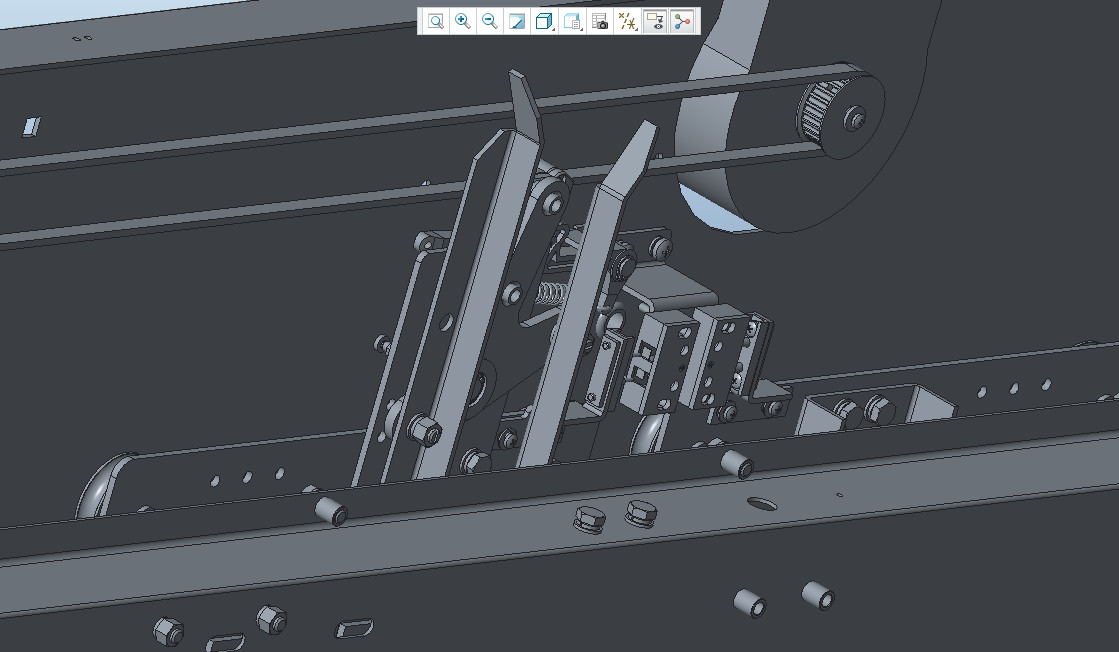Click the Refit view icon
1119x652 pixels.
pos(435,21)
